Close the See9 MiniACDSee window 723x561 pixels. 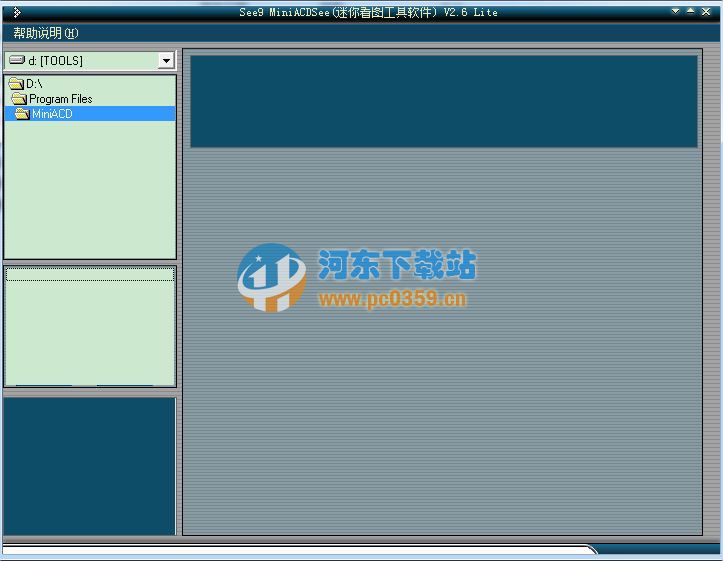(x=706, y=12)
